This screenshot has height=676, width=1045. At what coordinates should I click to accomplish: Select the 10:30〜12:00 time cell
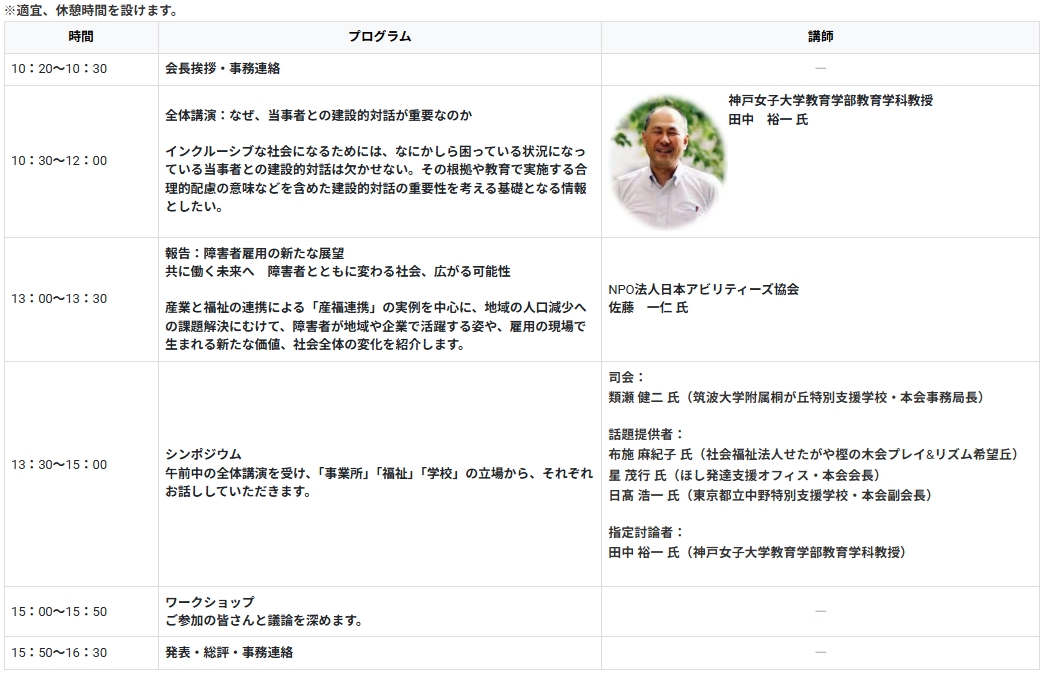[59, 161]
